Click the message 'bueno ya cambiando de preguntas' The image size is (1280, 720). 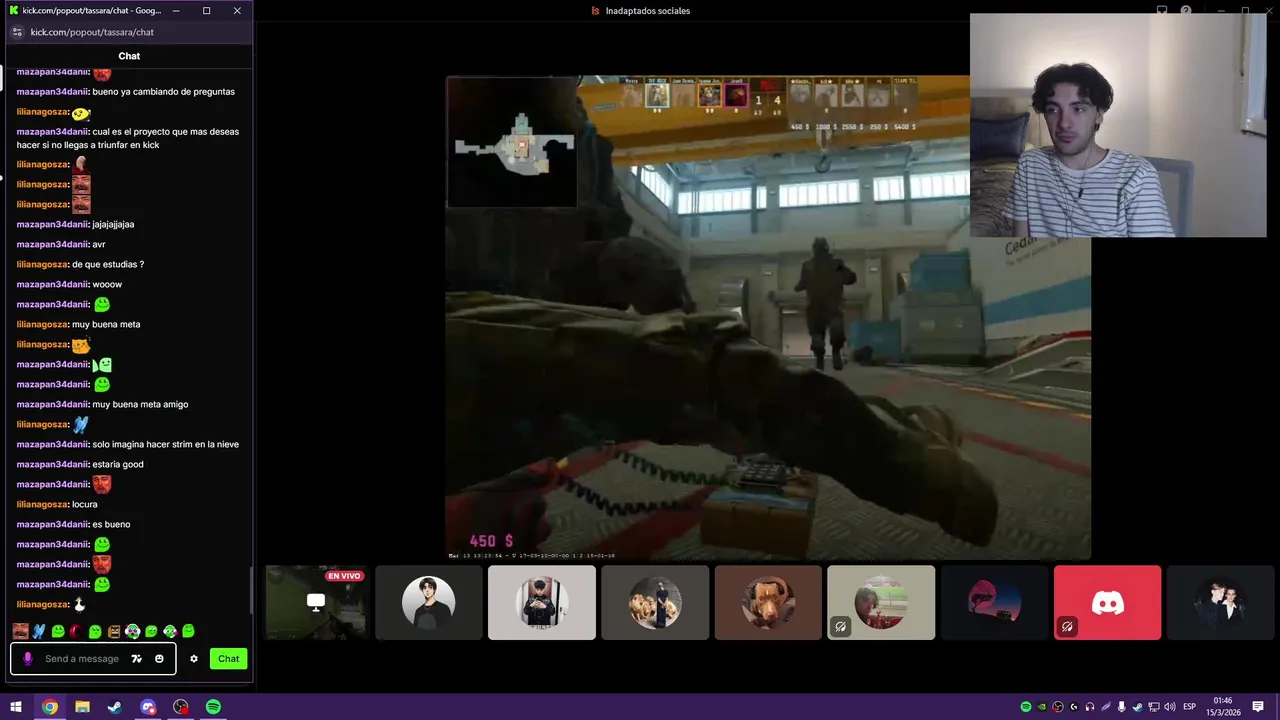click(163, 91)
